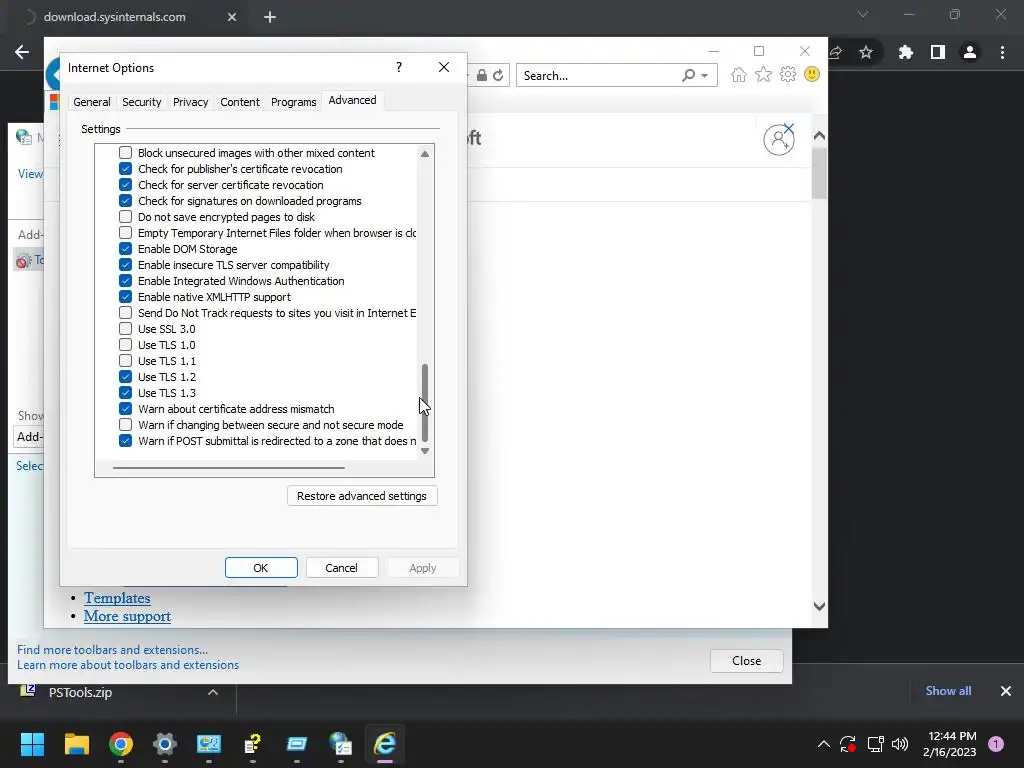Click settings list horizontal scrollbar
The height and width of the screenshot is (768, 1024).
click(229, 468)
